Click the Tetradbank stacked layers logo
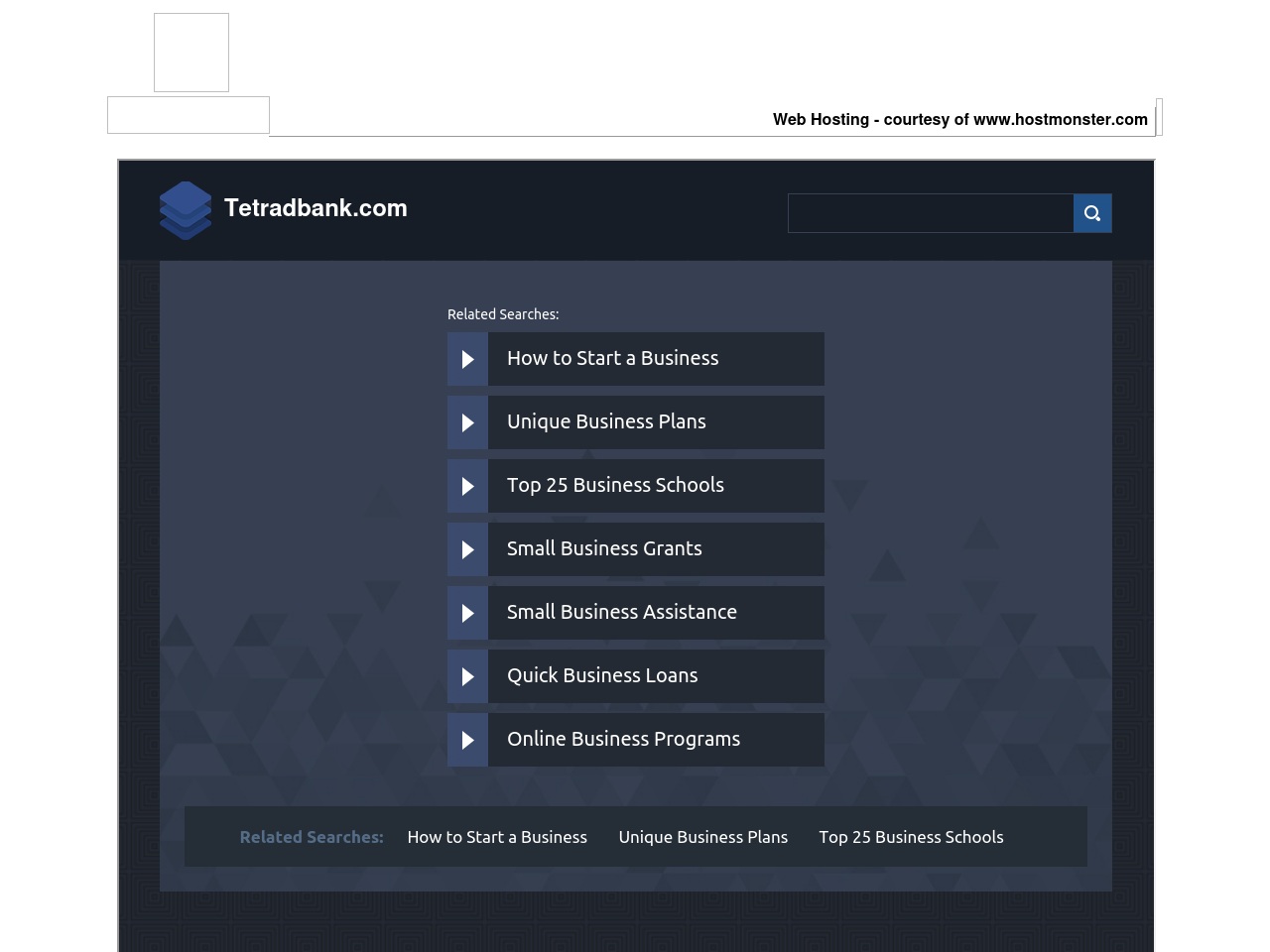Image resolution: width=1270 pixels, height=952 pixels. (186, 210)
